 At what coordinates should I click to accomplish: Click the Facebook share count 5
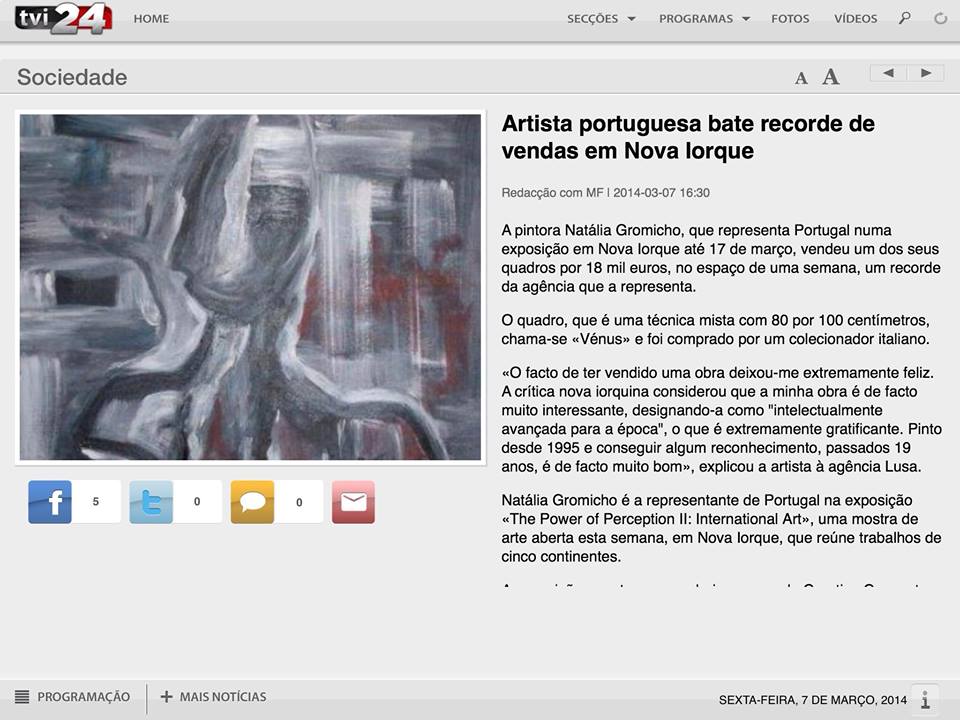pyautogui.click(x=96, y=502)
